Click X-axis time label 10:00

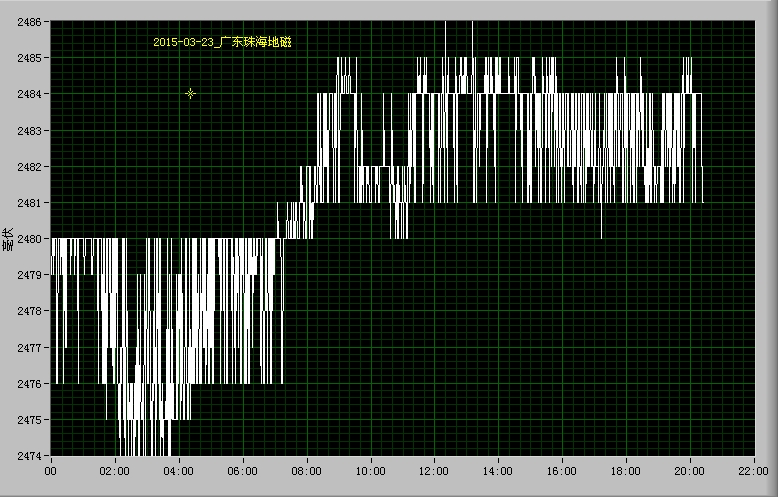click(370, 471)
